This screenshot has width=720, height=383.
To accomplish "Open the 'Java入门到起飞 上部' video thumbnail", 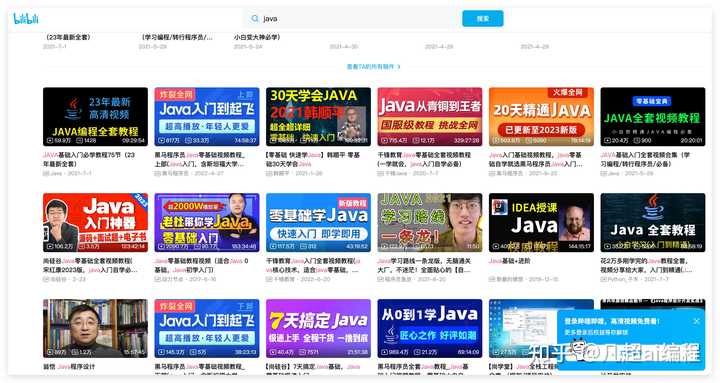I will pyautogui.click(x=207, y=117).
